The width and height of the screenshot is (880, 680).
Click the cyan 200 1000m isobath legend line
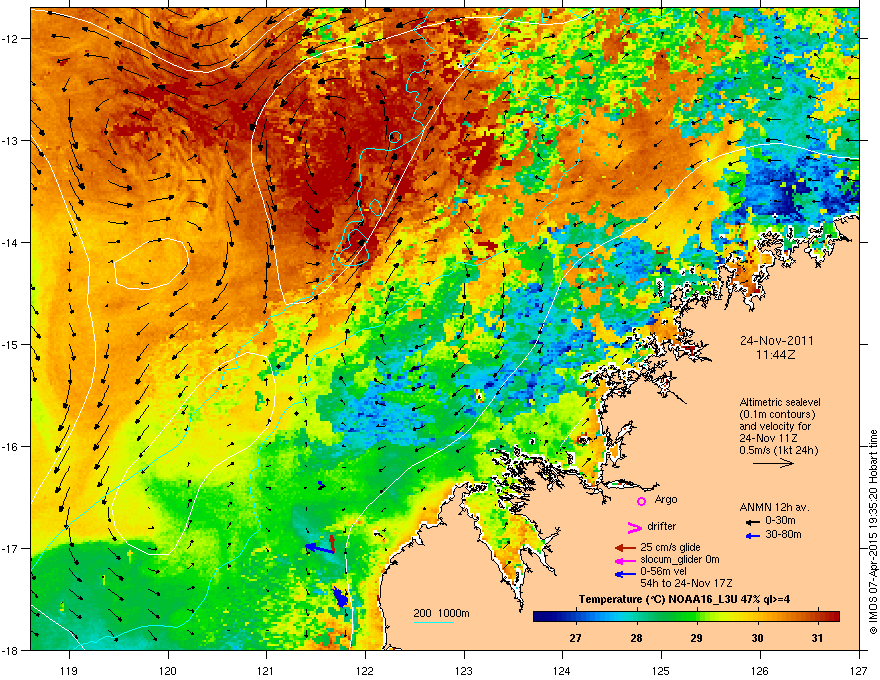(433, 622)
